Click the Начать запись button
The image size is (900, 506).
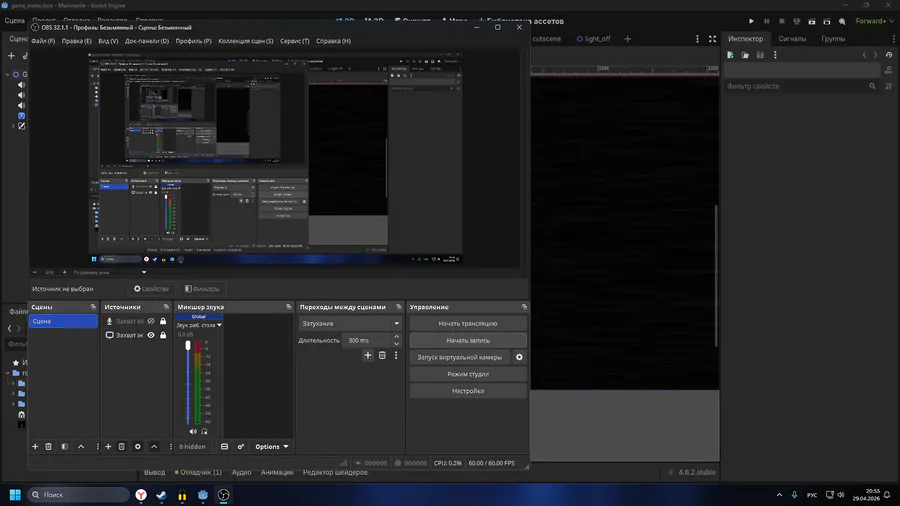(468, 340)
